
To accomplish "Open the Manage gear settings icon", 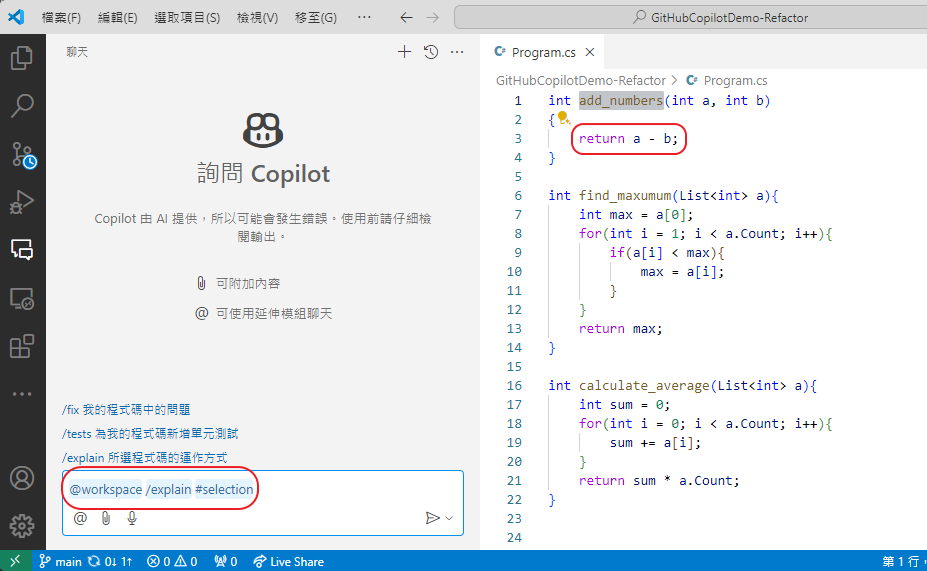I will (22, 525).
